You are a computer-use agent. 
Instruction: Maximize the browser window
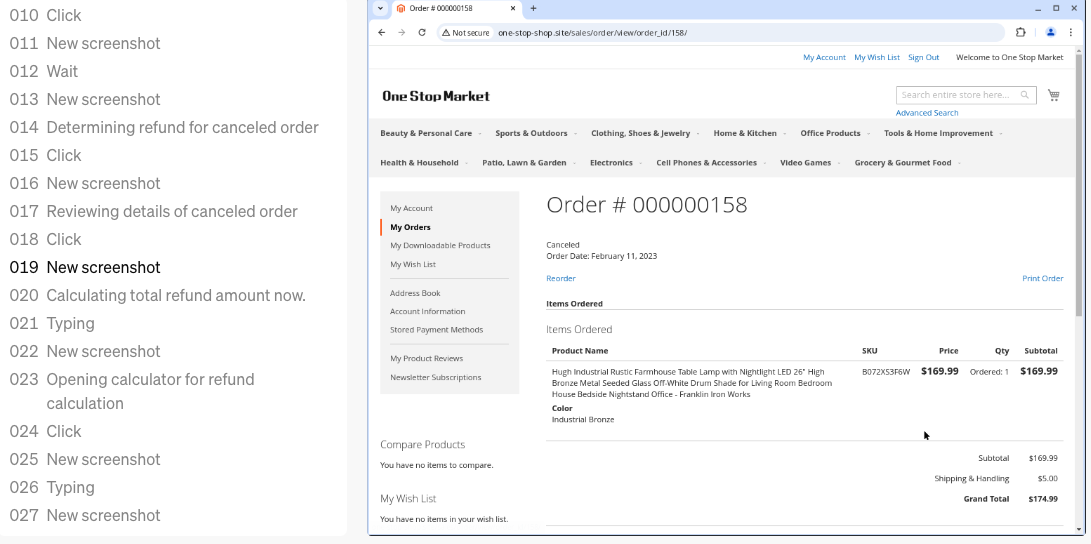pos(1056,8)
